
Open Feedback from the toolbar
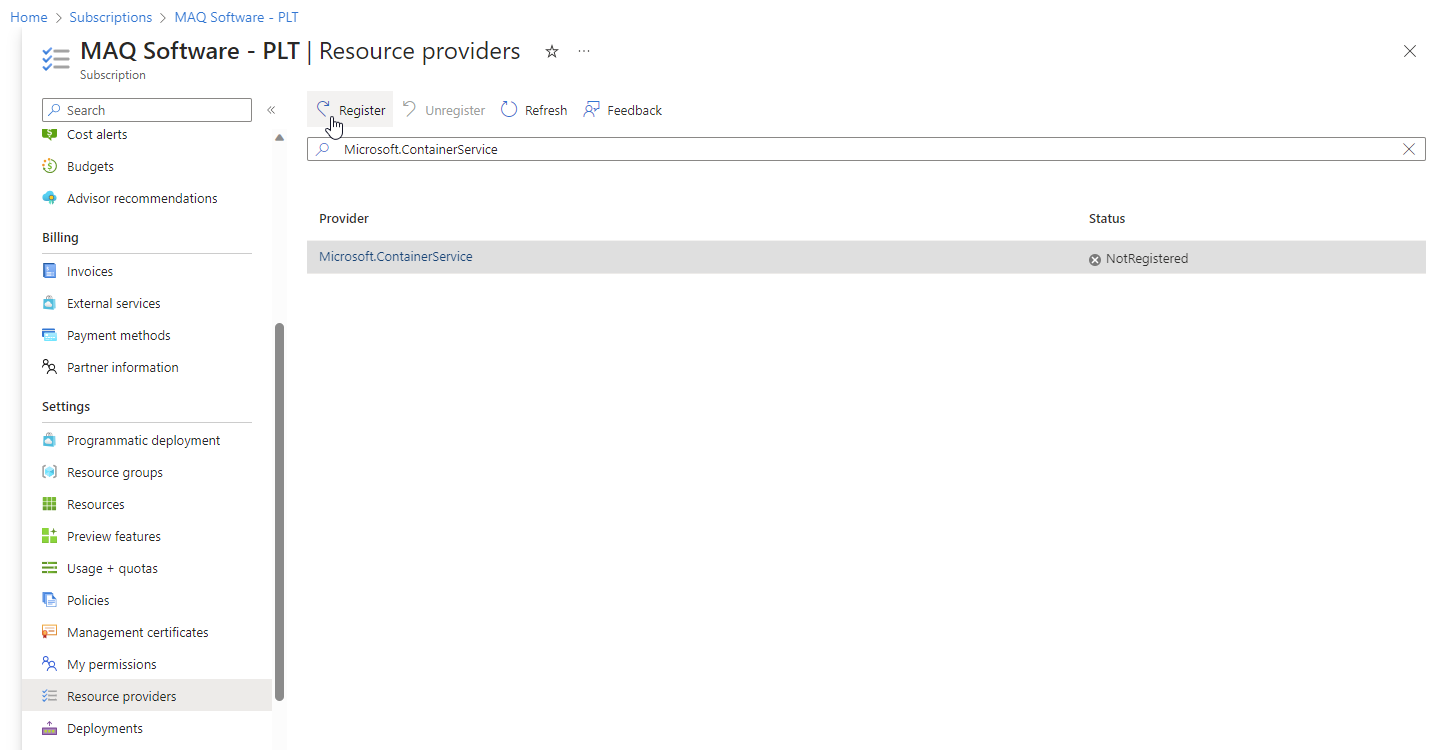[622, 110]
